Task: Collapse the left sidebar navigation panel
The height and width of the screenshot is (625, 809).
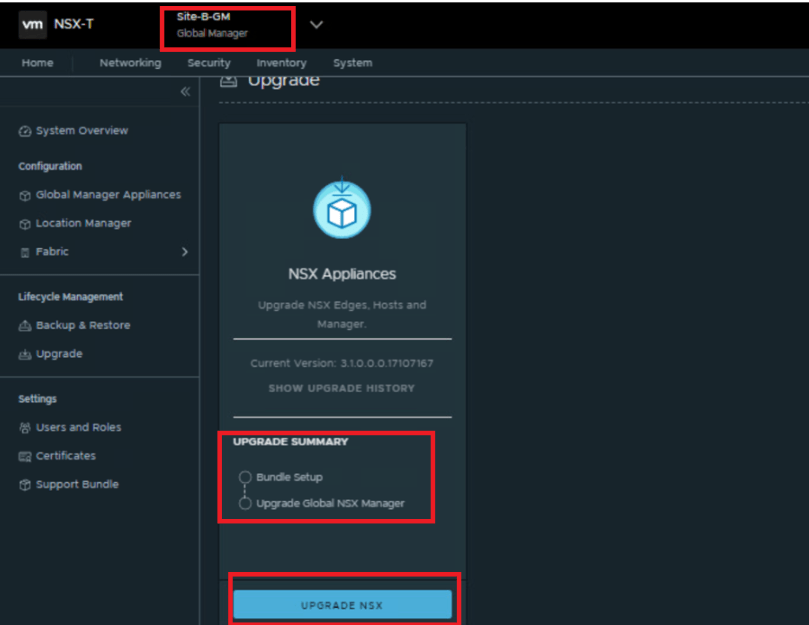Action: tap(184, 92)
